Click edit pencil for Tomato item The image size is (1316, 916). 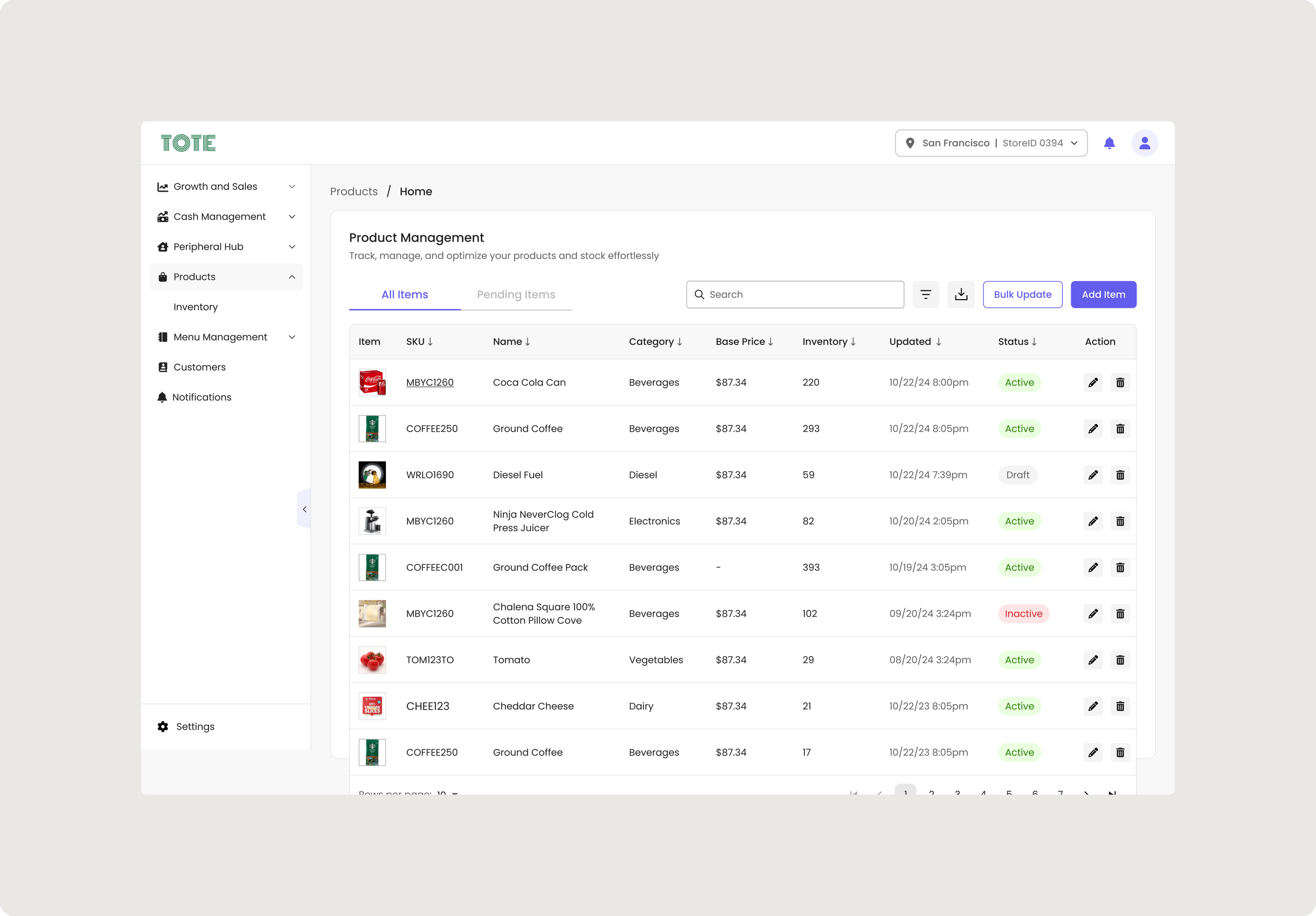click(1092, 660)
